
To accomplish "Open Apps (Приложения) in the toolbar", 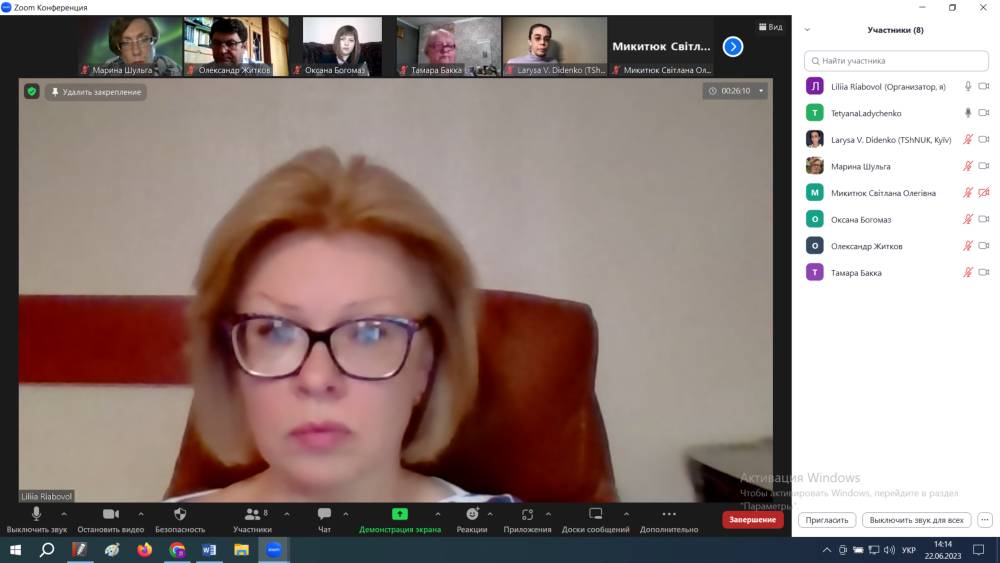I will pos(527,514).
